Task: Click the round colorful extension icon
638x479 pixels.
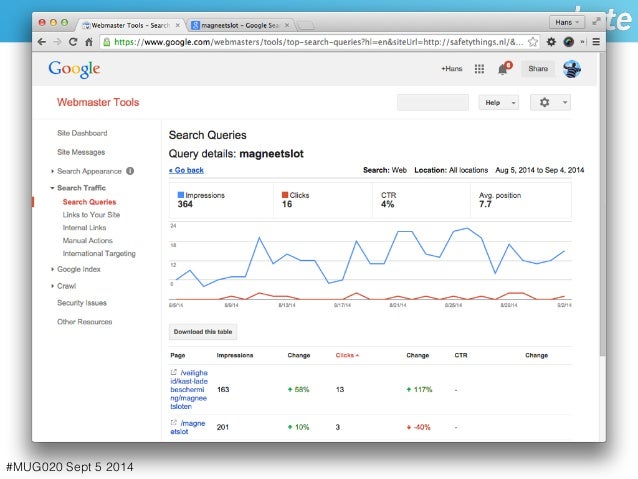Action: pyautogui.click(x=568, y=42)
